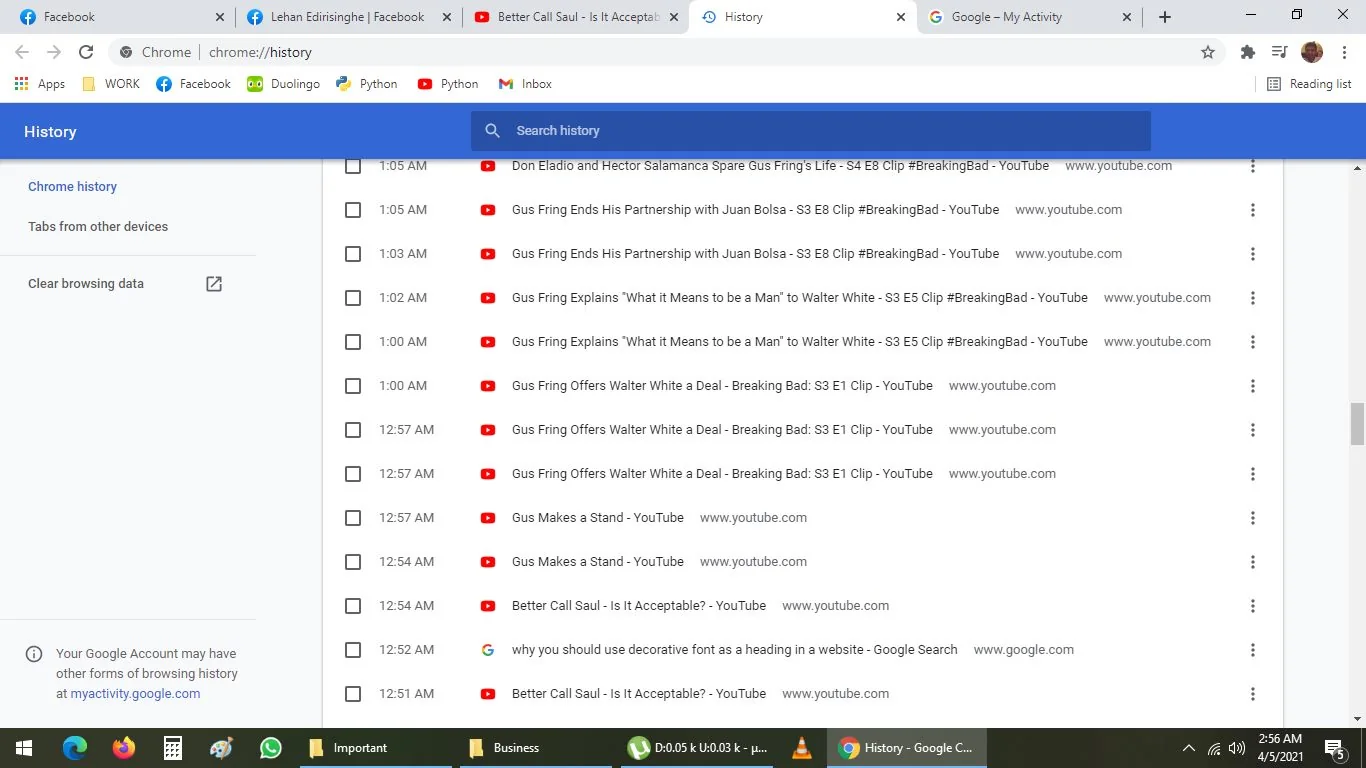Click the vertical scrollbar thumb
The image size is (1366, 768).
[1357, 424]
